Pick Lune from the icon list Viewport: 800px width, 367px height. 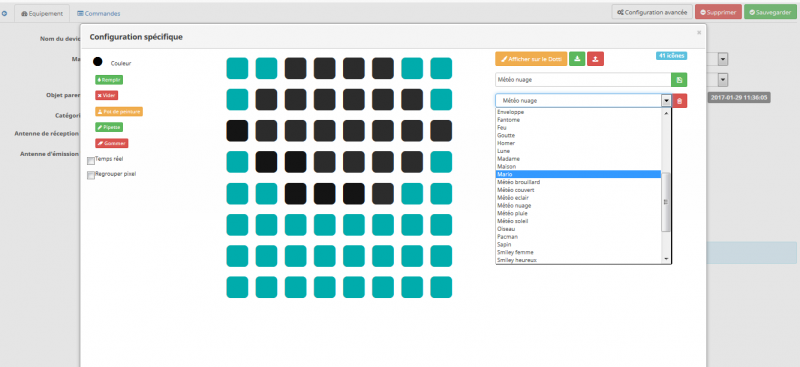pos(578,151)
